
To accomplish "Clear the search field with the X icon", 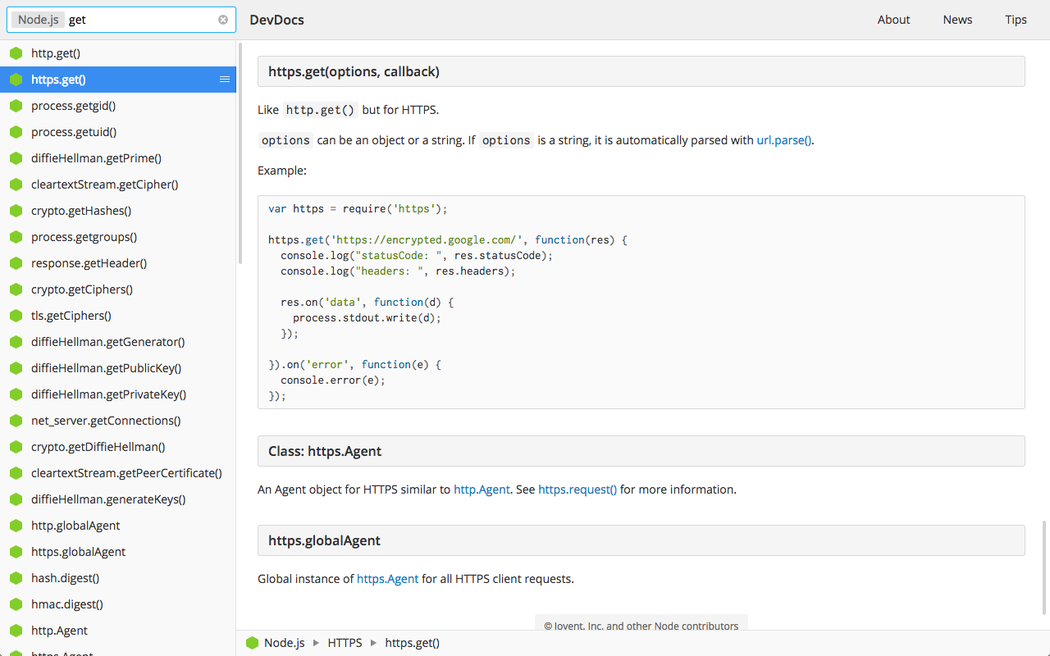I will click(223, 20).
